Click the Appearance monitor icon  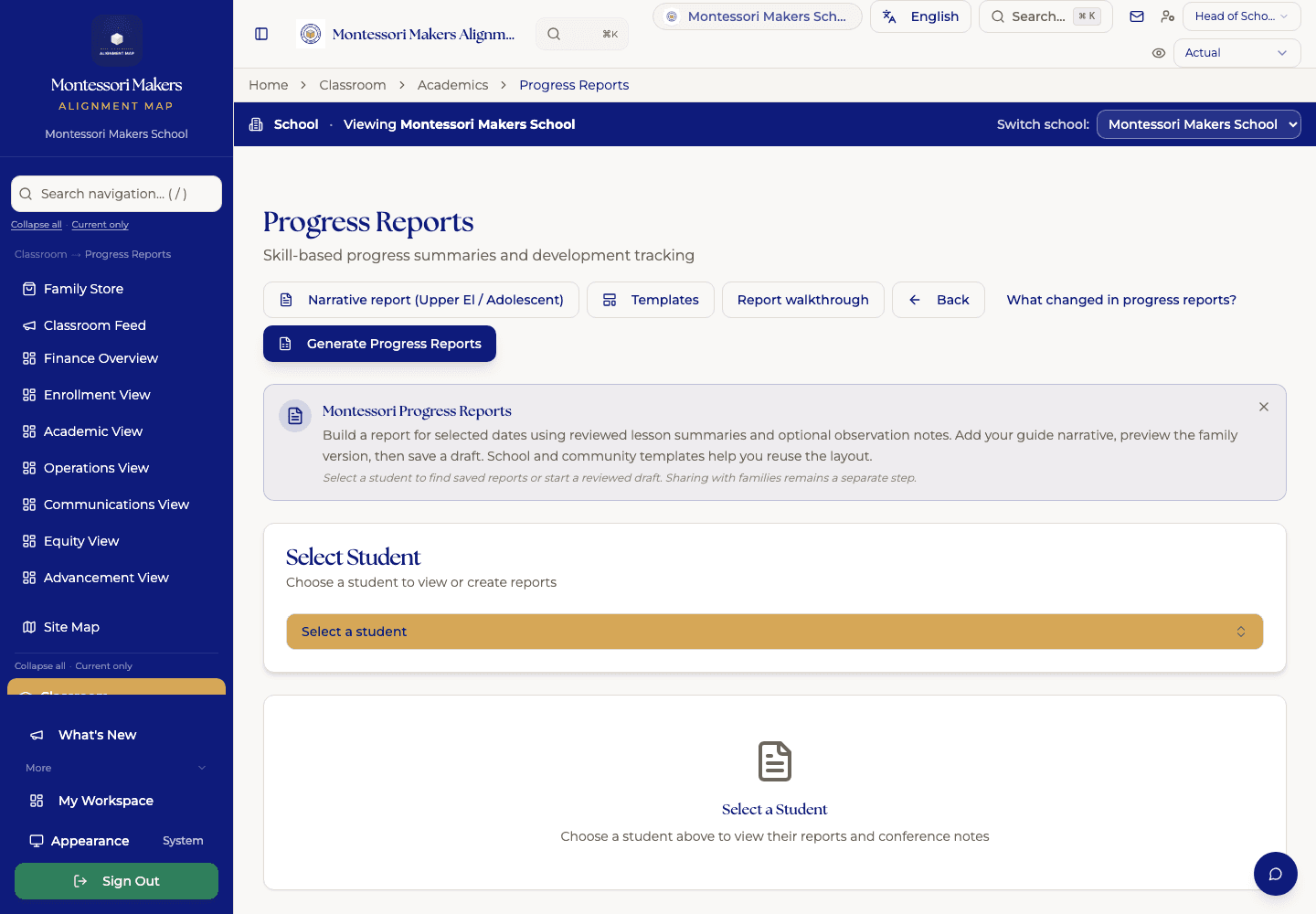37,841
